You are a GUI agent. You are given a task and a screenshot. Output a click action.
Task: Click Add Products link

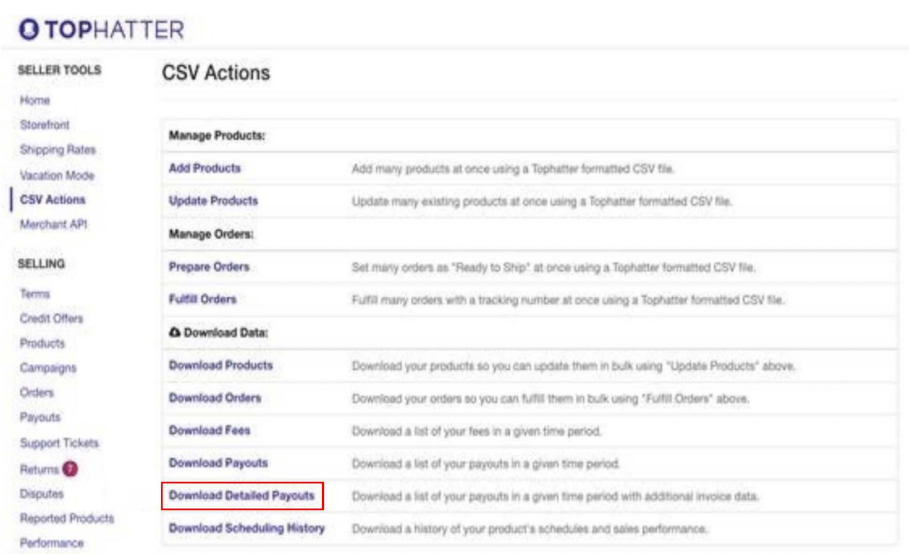[205, 168]
